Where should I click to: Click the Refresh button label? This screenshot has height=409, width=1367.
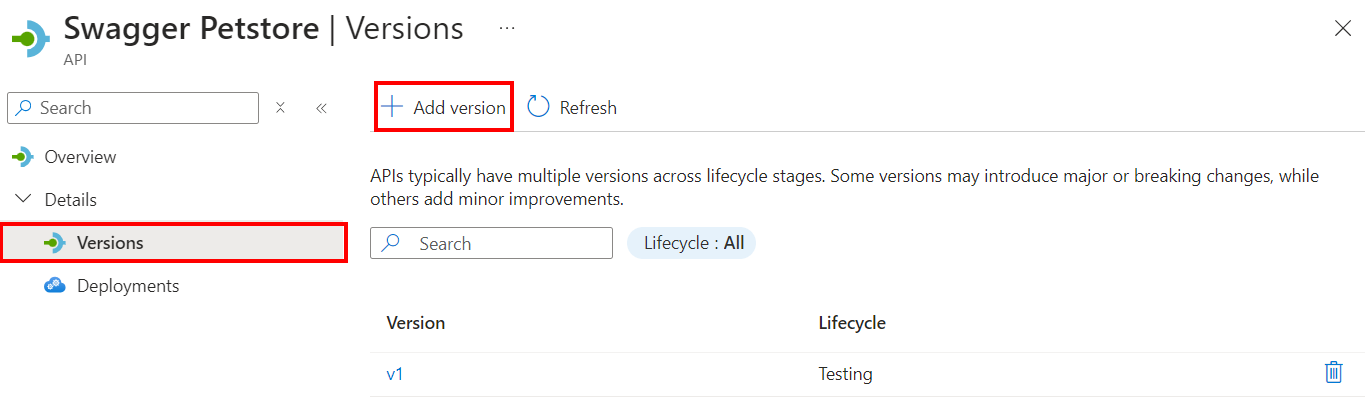588,108
